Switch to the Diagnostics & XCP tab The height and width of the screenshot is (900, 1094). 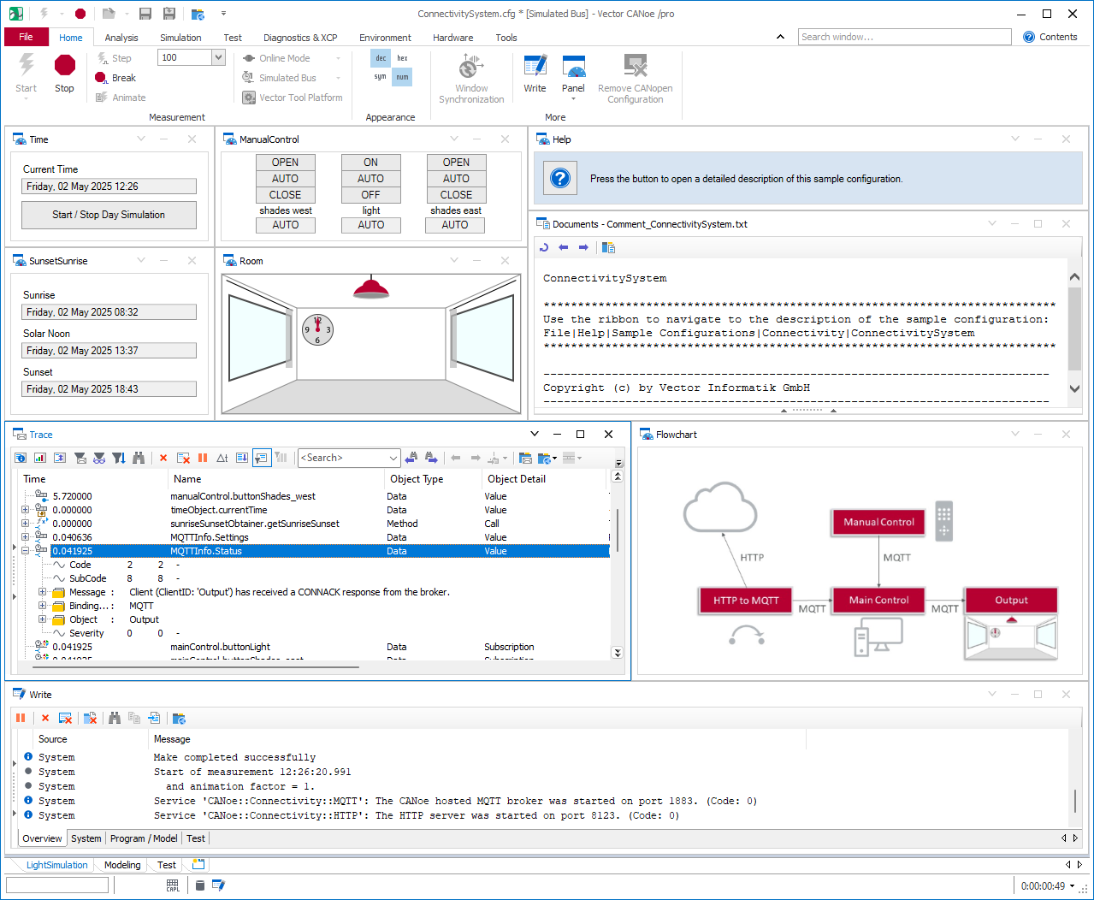point(300,38)
